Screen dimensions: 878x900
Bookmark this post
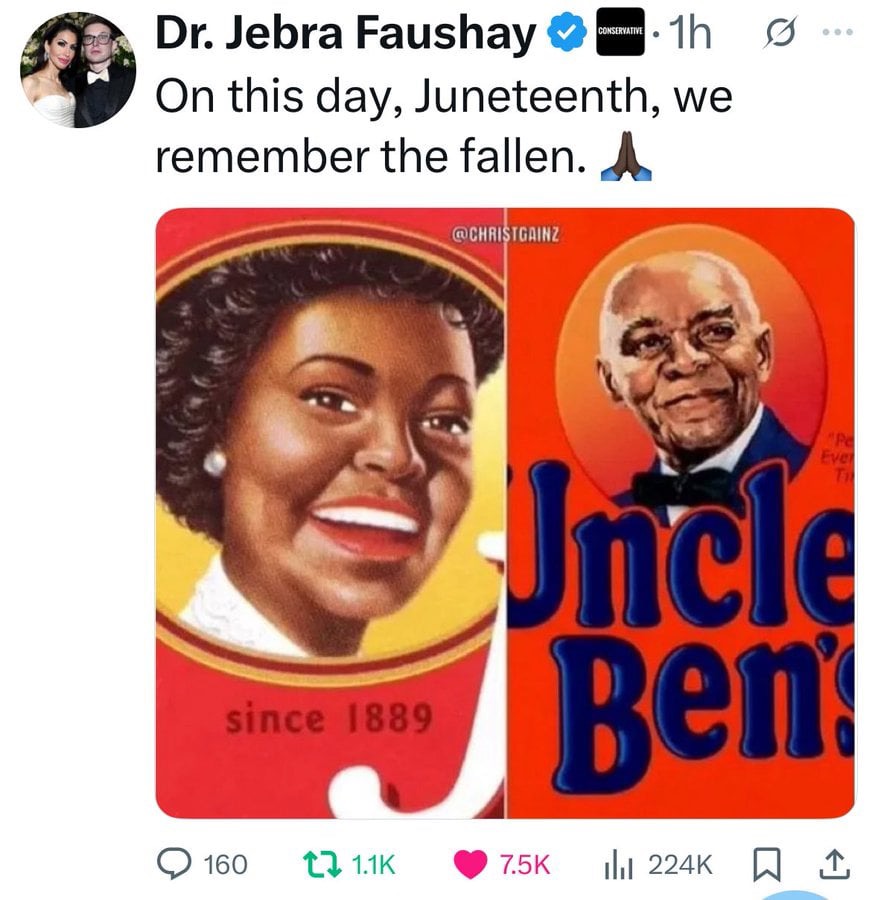767,865
